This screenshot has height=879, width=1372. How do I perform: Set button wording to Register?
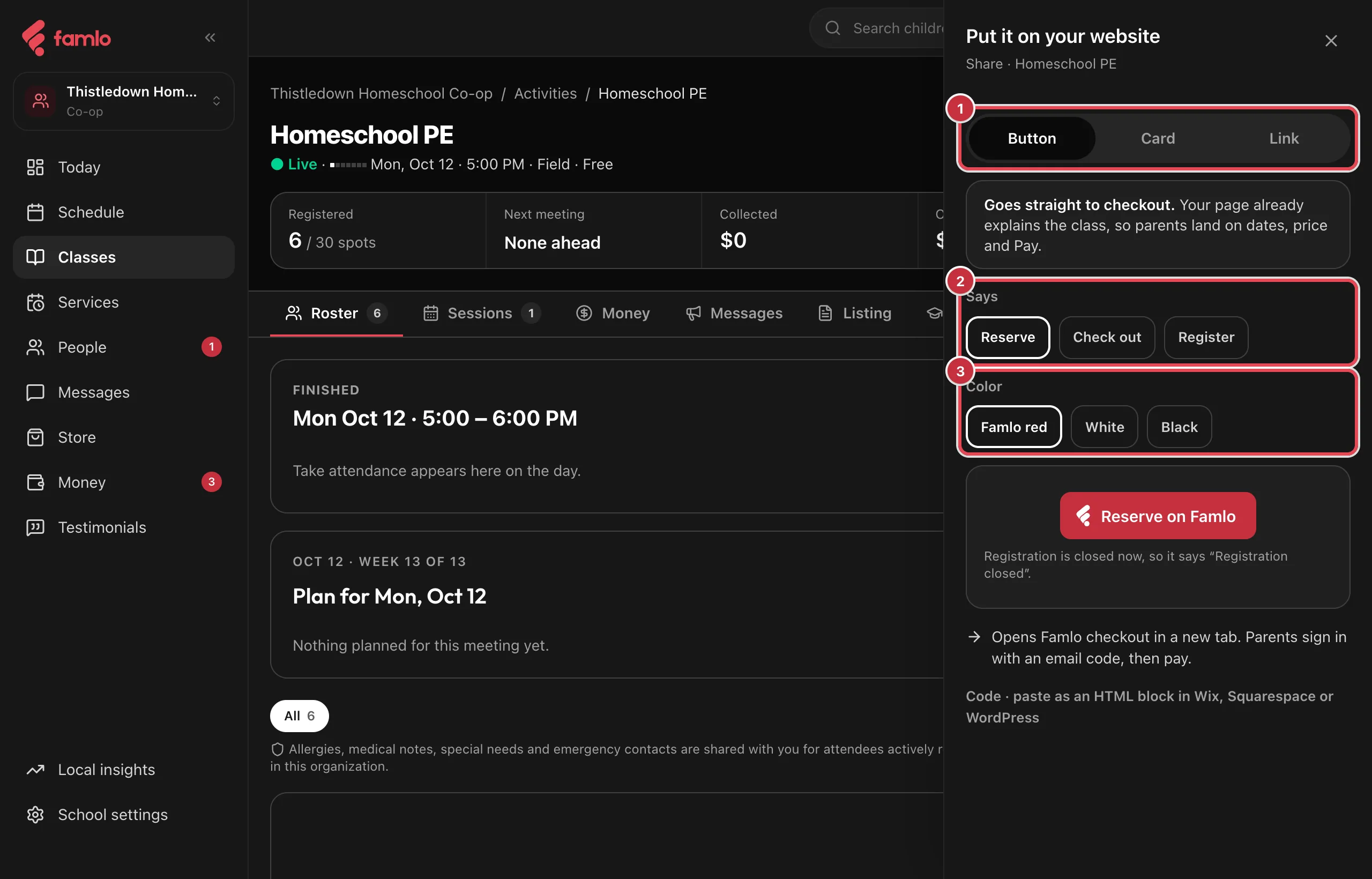point(1206,337)
